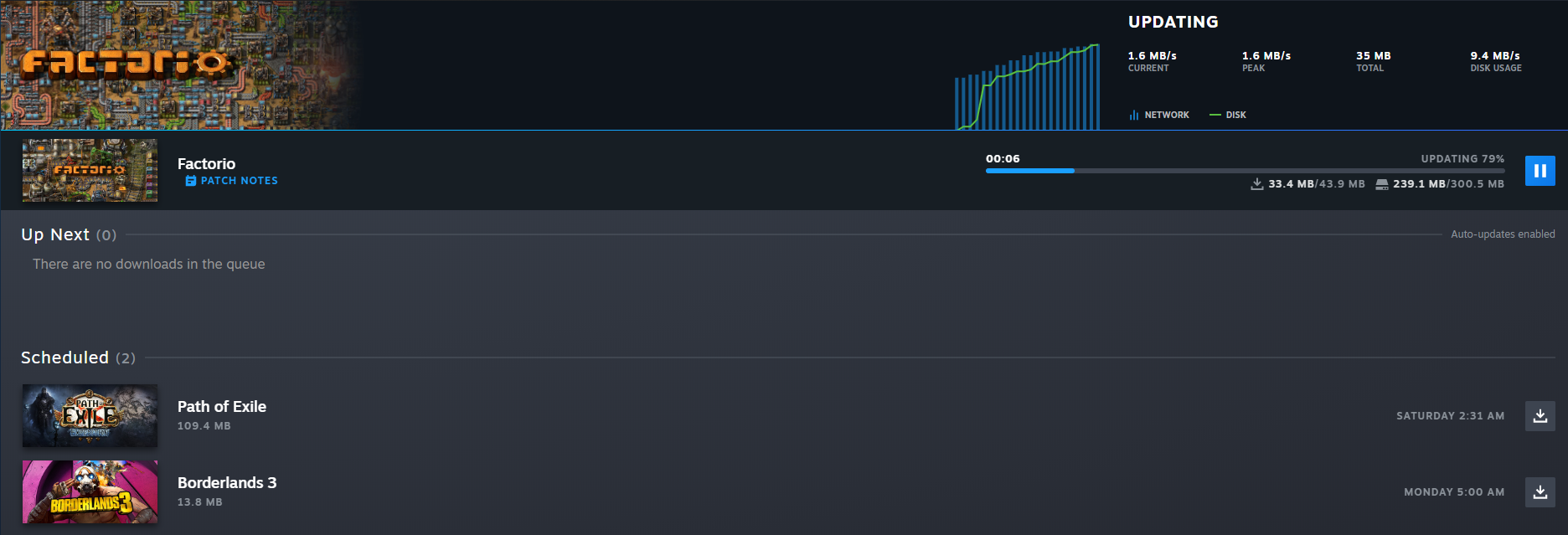Image resolution: width=1568 pixels, height=535 pixels.
Task: Click the 239.1 MB/300.5 MB disk amount
Action: click(1449, 184)
